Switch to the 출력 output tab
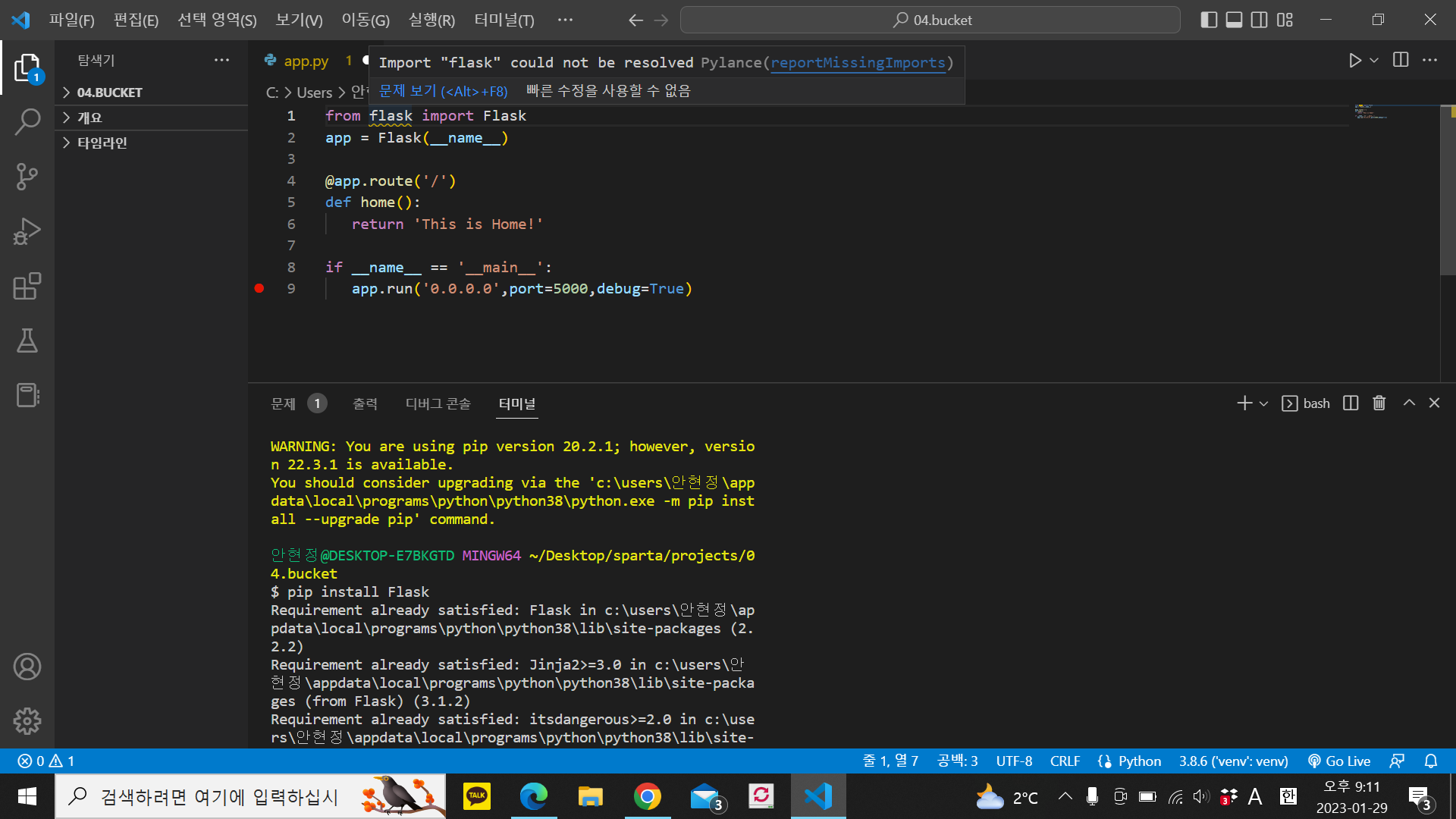This screenshot has width=1456, height=819. click(x=365, y=403)
